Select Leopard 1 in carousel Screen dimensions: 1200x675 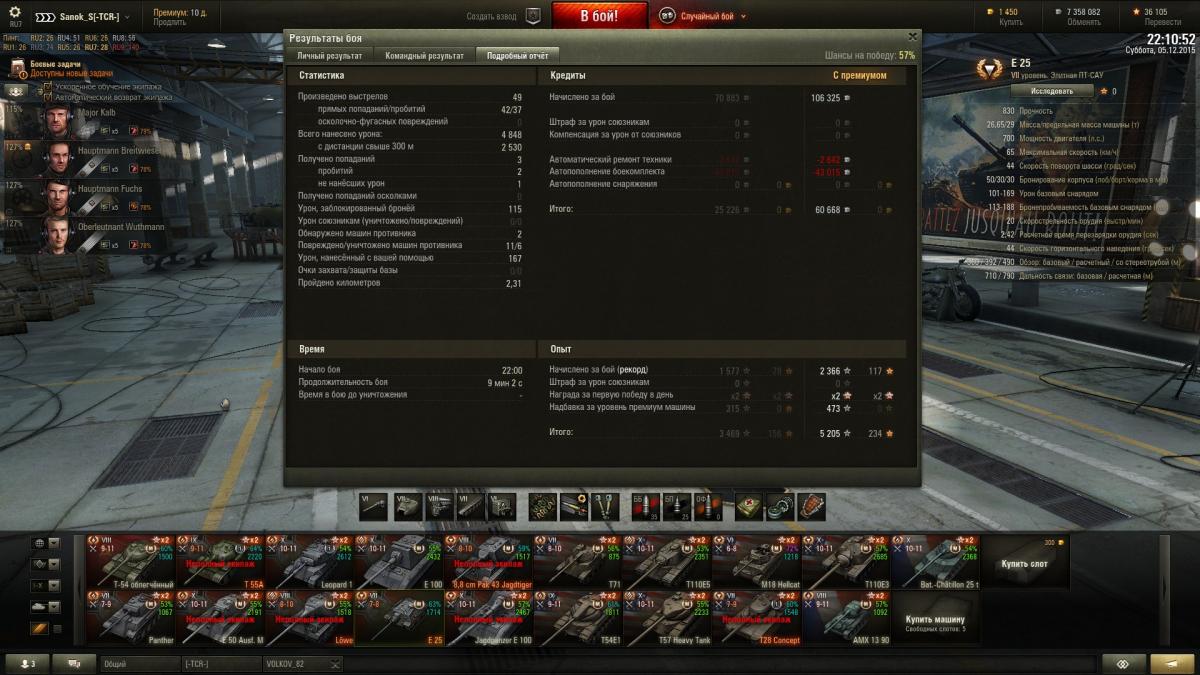click(310, 562)
